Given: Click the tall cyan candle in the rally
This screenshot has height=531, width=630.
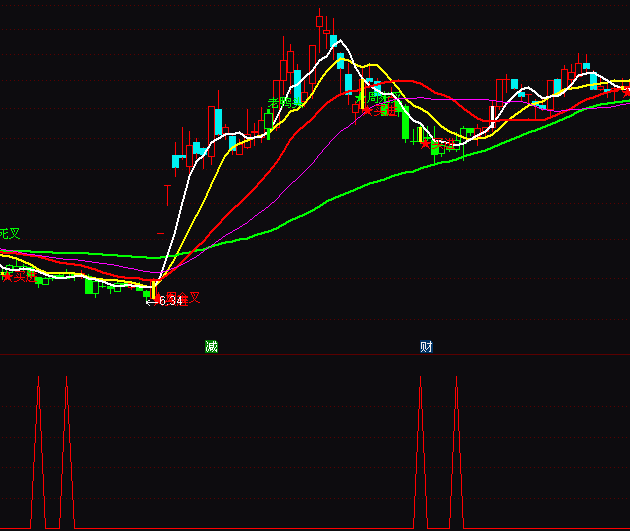Looking at the screenshot, I should tap(217, 123).
